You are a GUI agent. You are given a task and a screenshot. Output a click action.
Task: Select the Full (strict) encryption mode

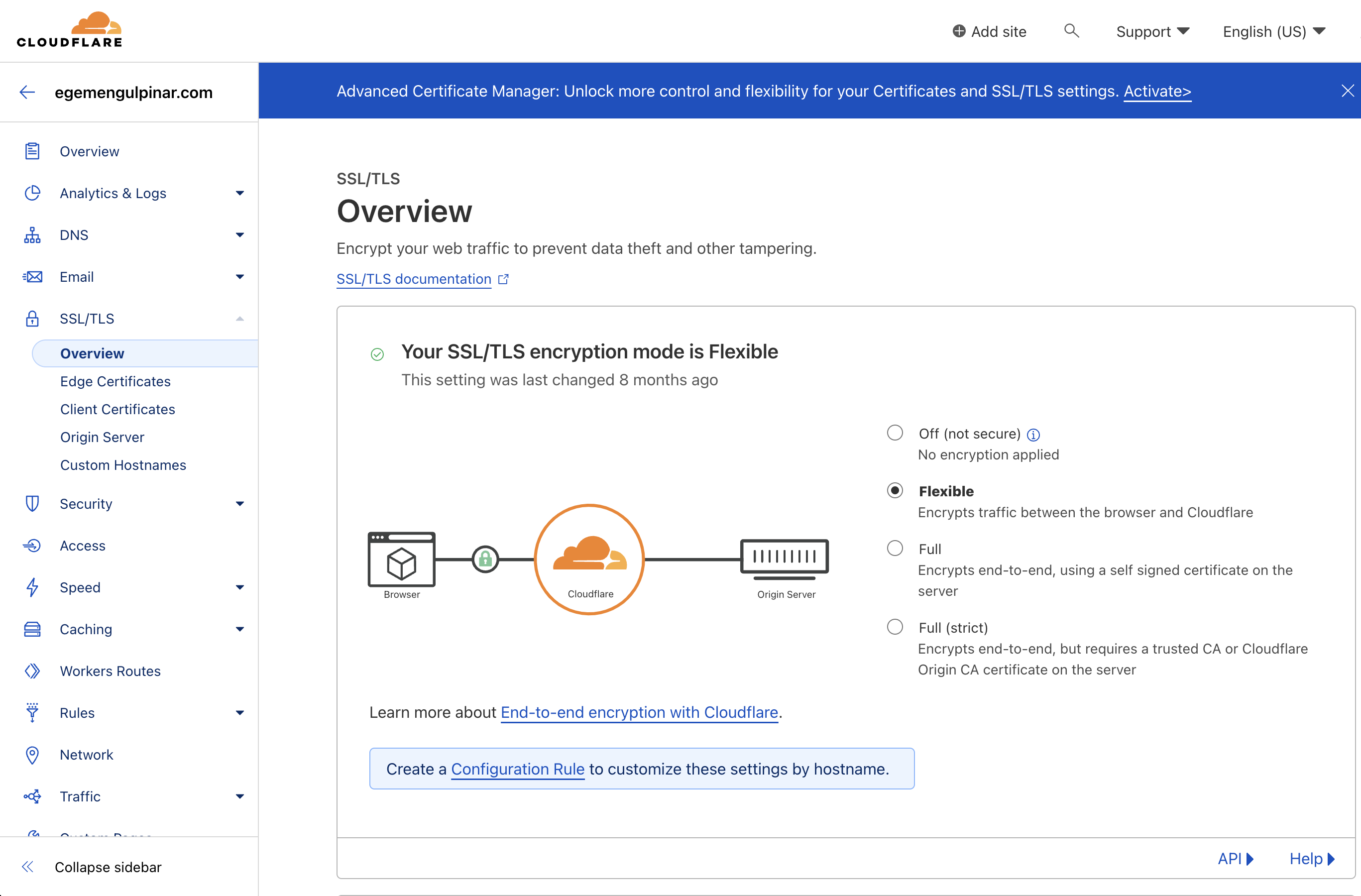click(895, 627)
